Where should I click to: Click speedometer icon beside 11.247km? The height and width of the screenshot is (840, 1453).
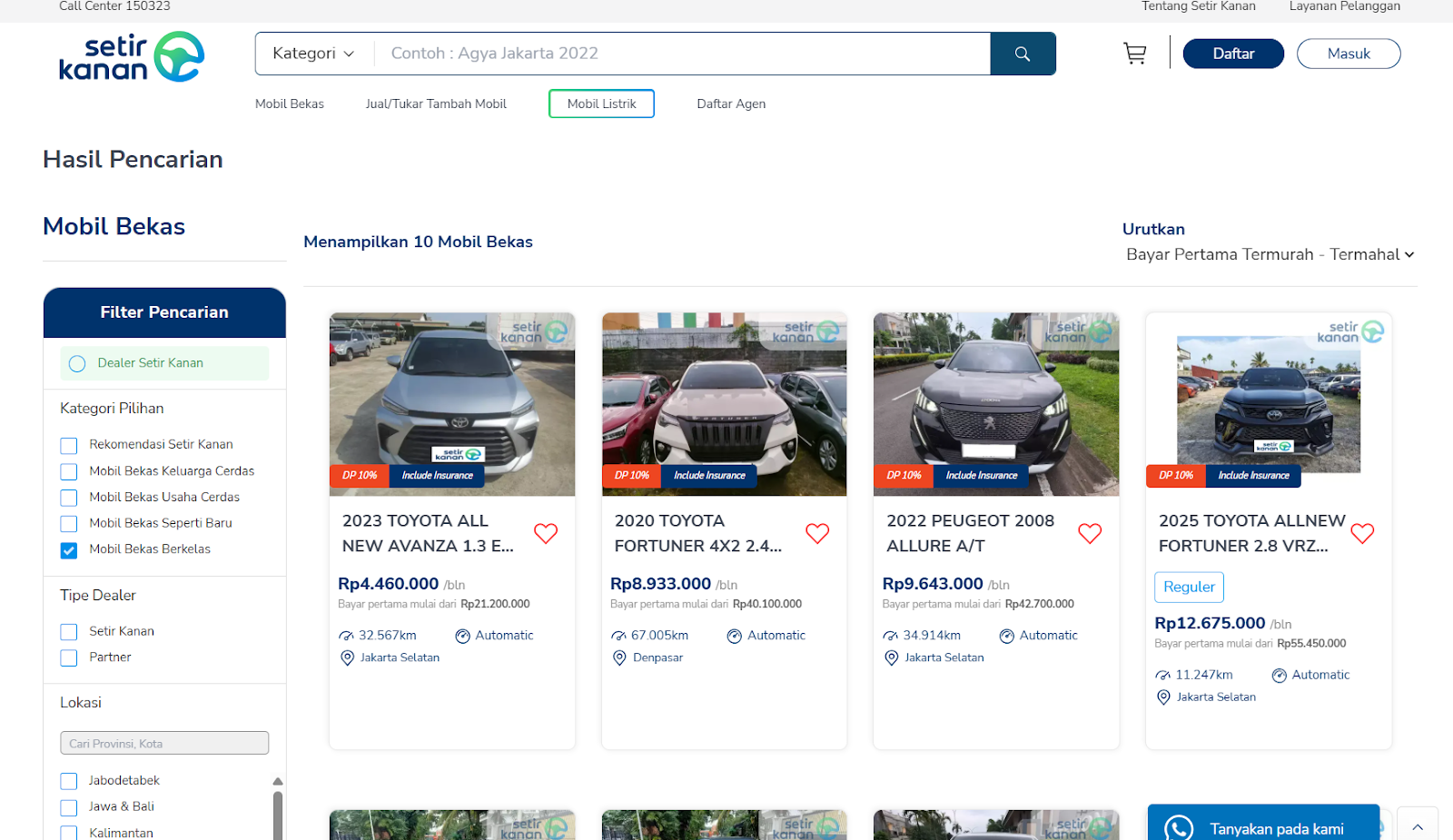coord(1162,675)
